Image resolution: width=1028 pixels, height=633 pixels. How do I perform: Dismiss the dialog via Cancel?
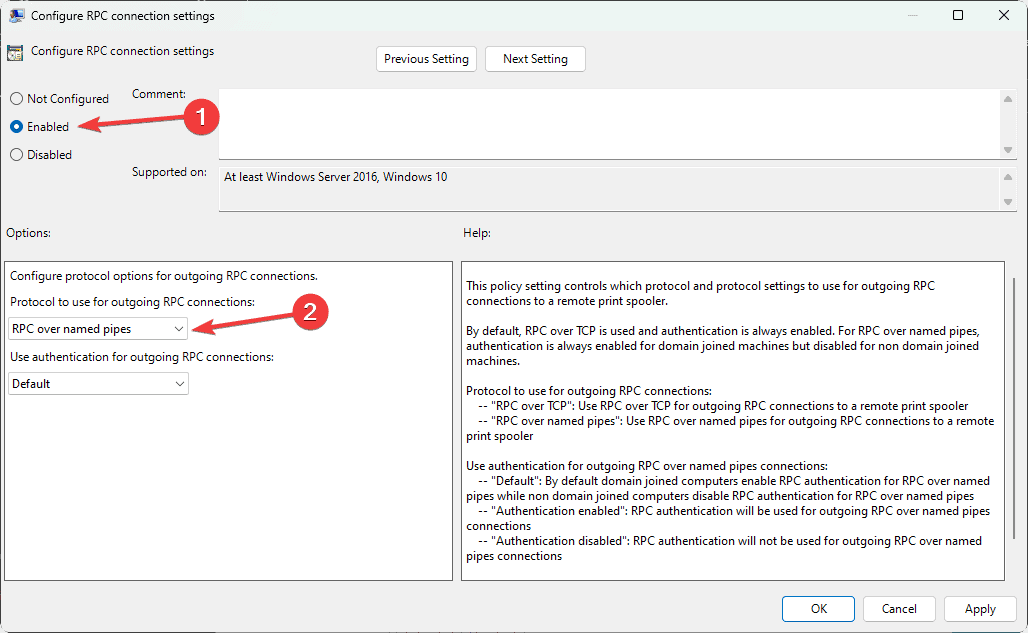tap(898, 608)
